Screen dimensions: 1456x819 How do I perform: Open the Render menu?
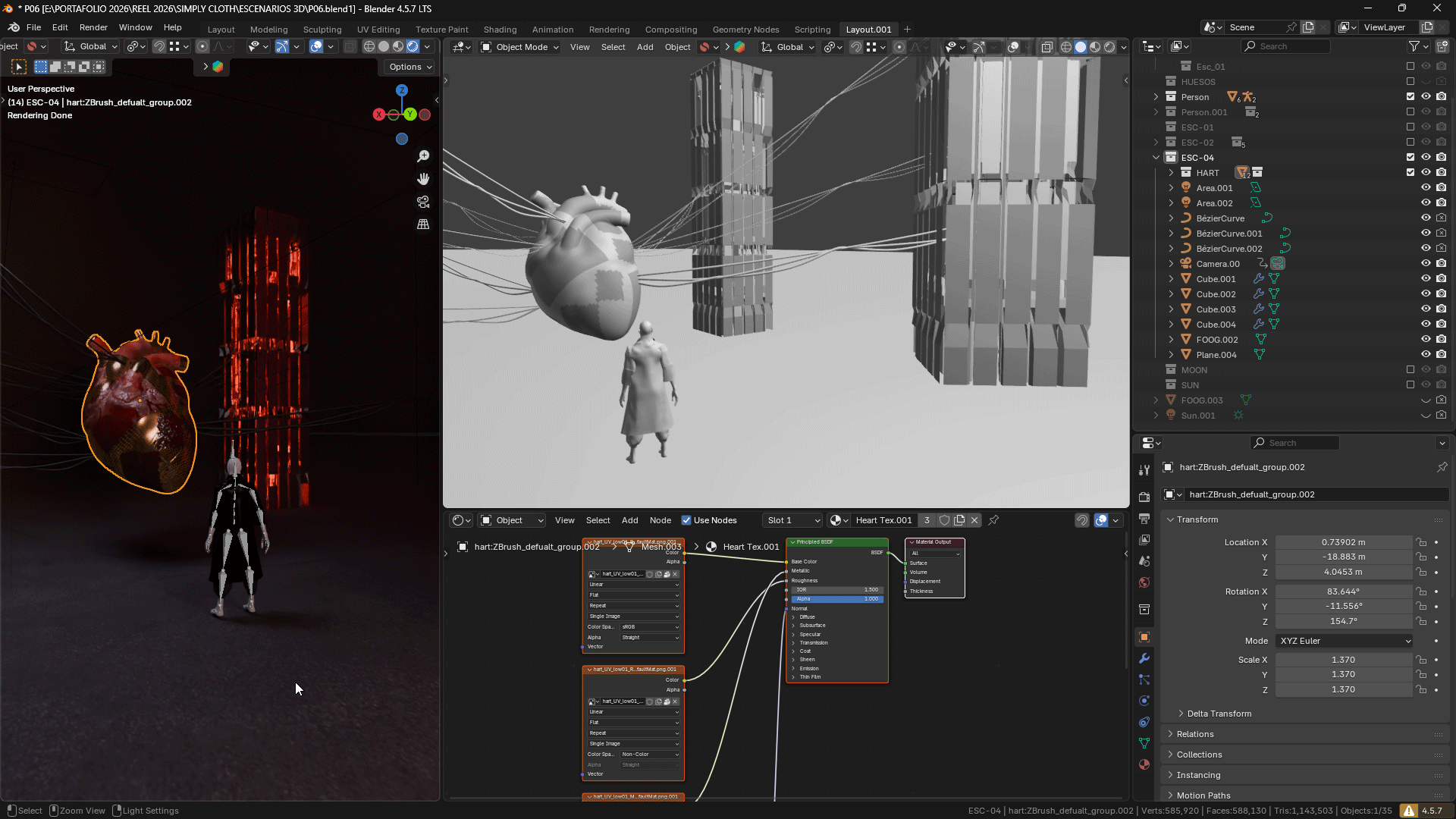[x=93, y=27]
